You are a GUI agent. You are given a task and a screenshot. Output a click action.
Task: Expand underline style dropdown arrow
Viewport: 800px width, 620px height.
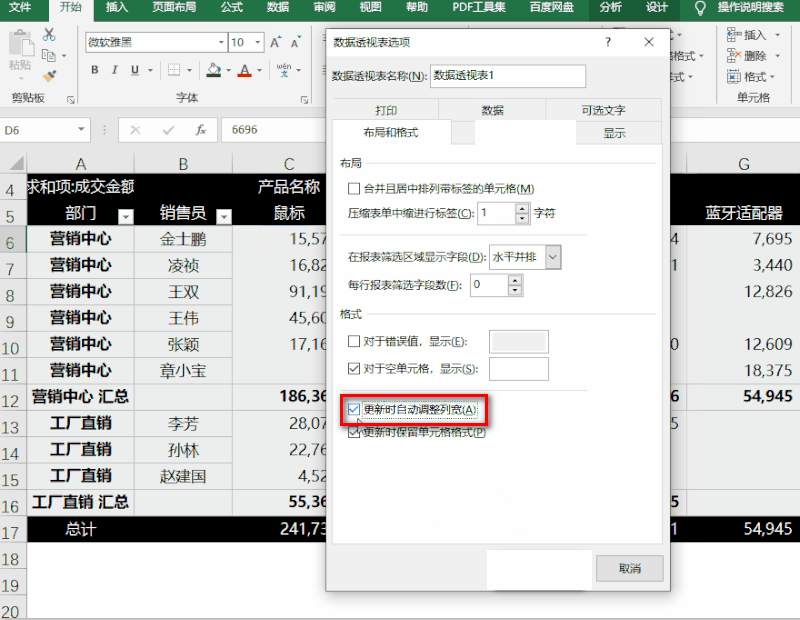151,70
